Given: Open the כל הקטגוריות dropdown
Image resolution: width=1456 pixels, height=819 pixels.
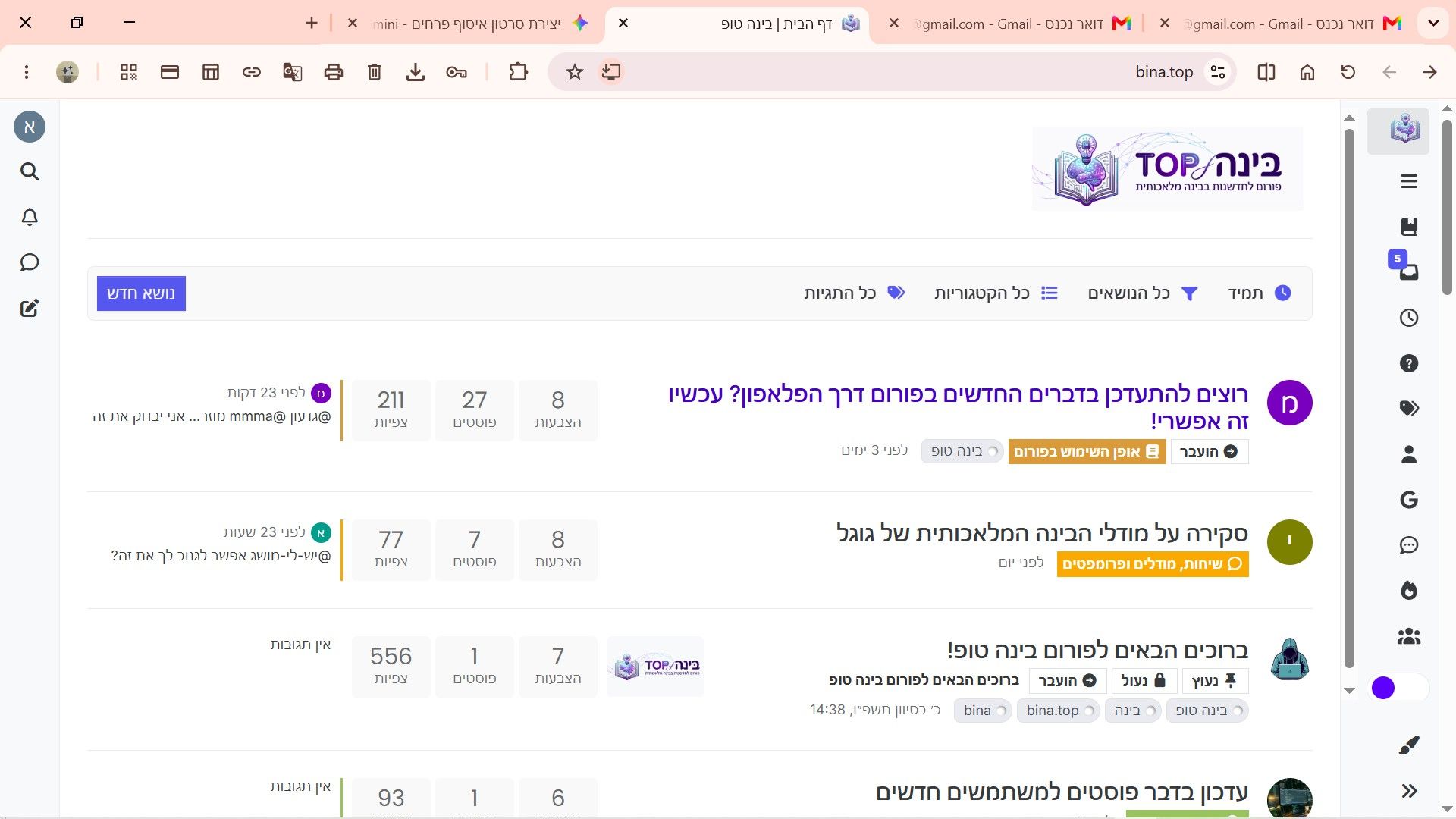Looking at the screenshot, I should pos(996,293).
